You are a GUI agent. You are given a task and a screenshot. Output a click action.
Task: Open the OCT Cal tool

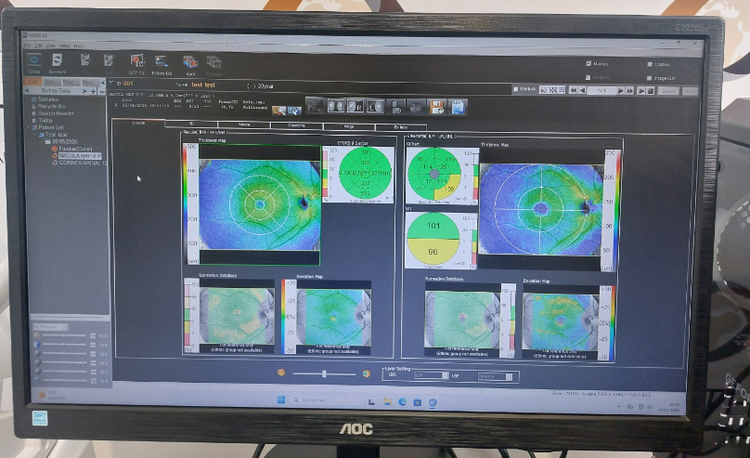(x=137, y=64)
